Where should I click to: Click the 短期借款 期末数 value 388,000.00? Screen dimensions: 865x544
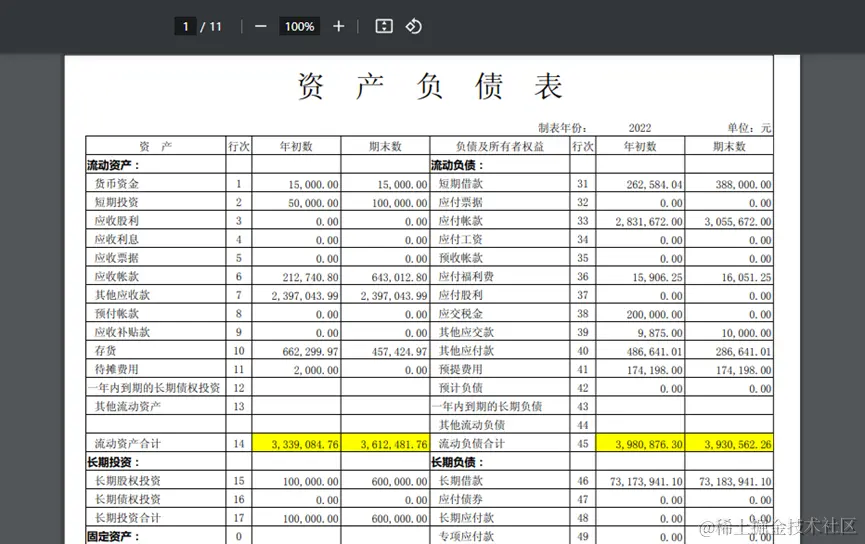pos(743,184)
